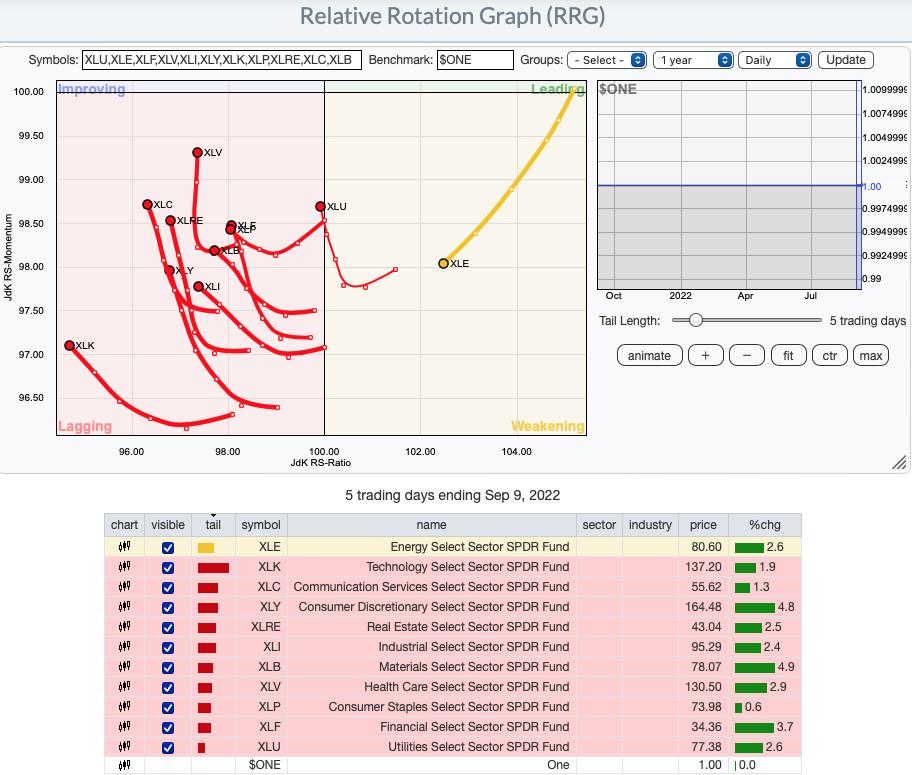The width and height of the screenshot is (912, 775).
Task: Sort table by price column
Action: pyautogui.click(x=703, y=525)
